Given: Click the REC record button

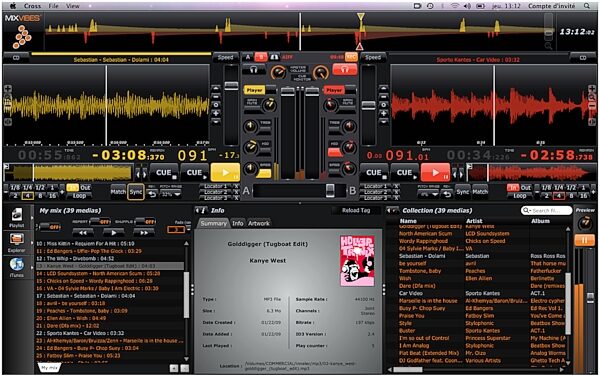Looking at the screenshot, I should coord(351,57).
